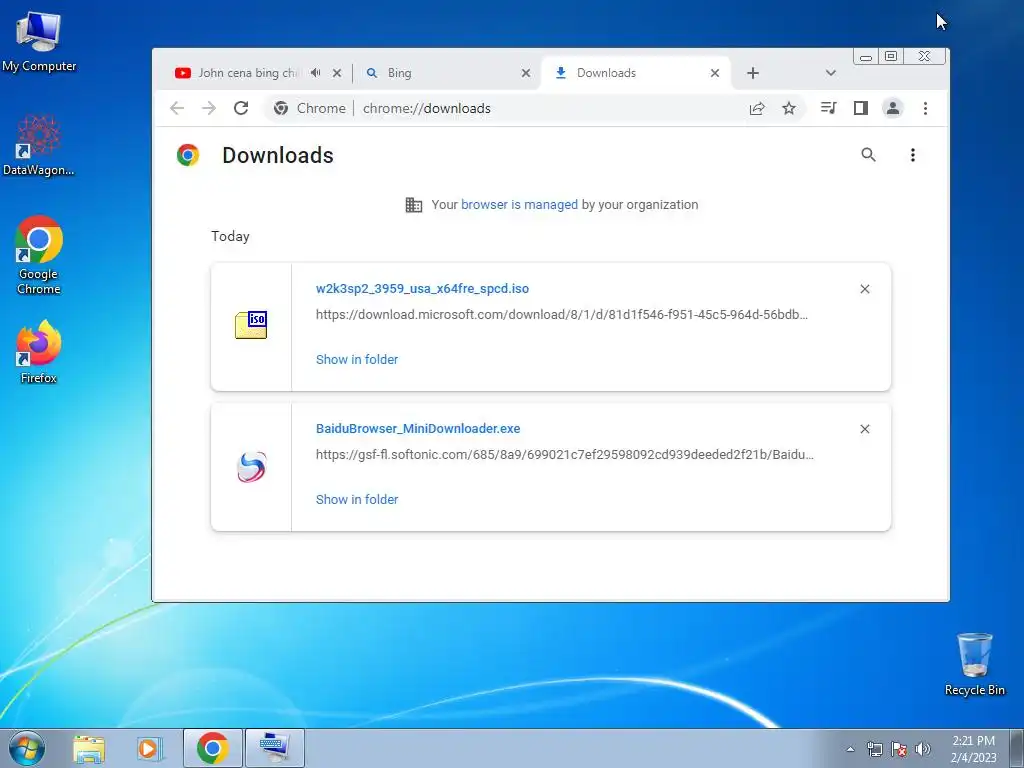Reload the downloads page

(241, 108)
